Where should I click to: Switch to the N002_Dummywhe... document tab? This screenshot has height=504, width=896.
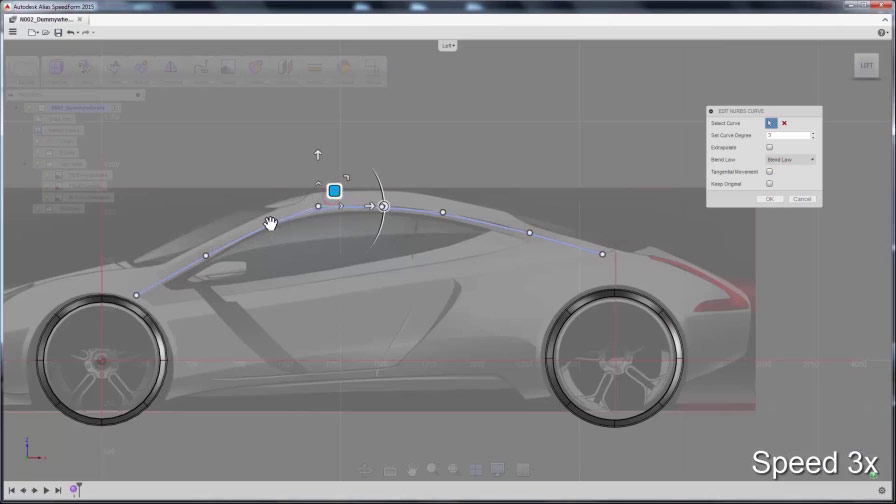pos(47,19)
